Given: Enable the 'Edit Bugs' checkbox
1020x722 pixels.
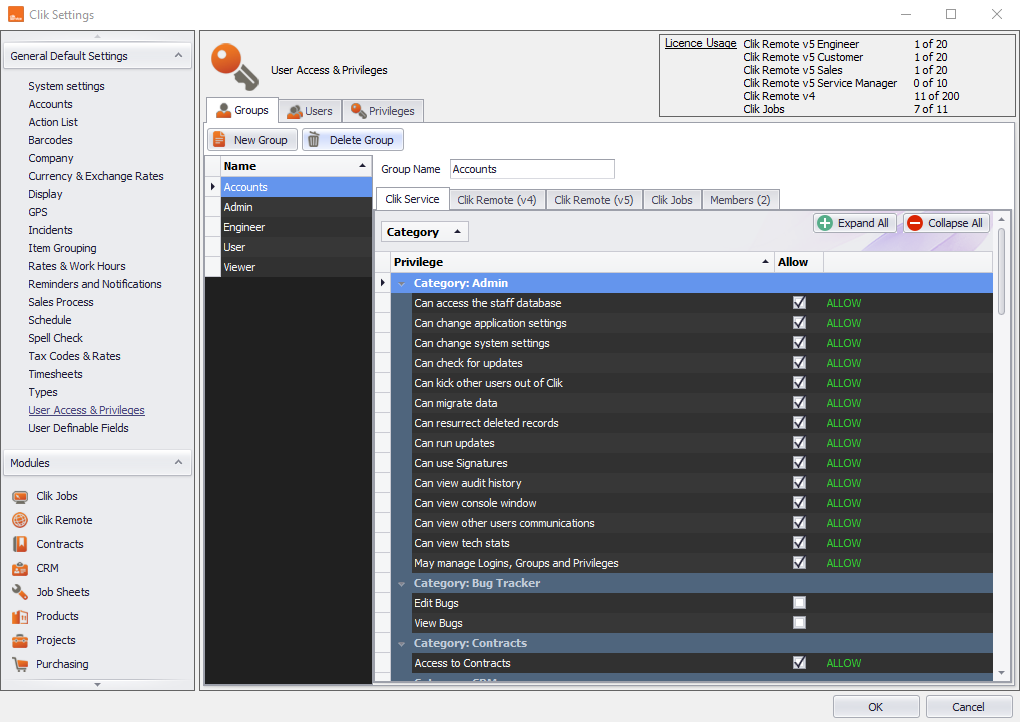Looking at the screenshot, I should click(x=799, y=603).
